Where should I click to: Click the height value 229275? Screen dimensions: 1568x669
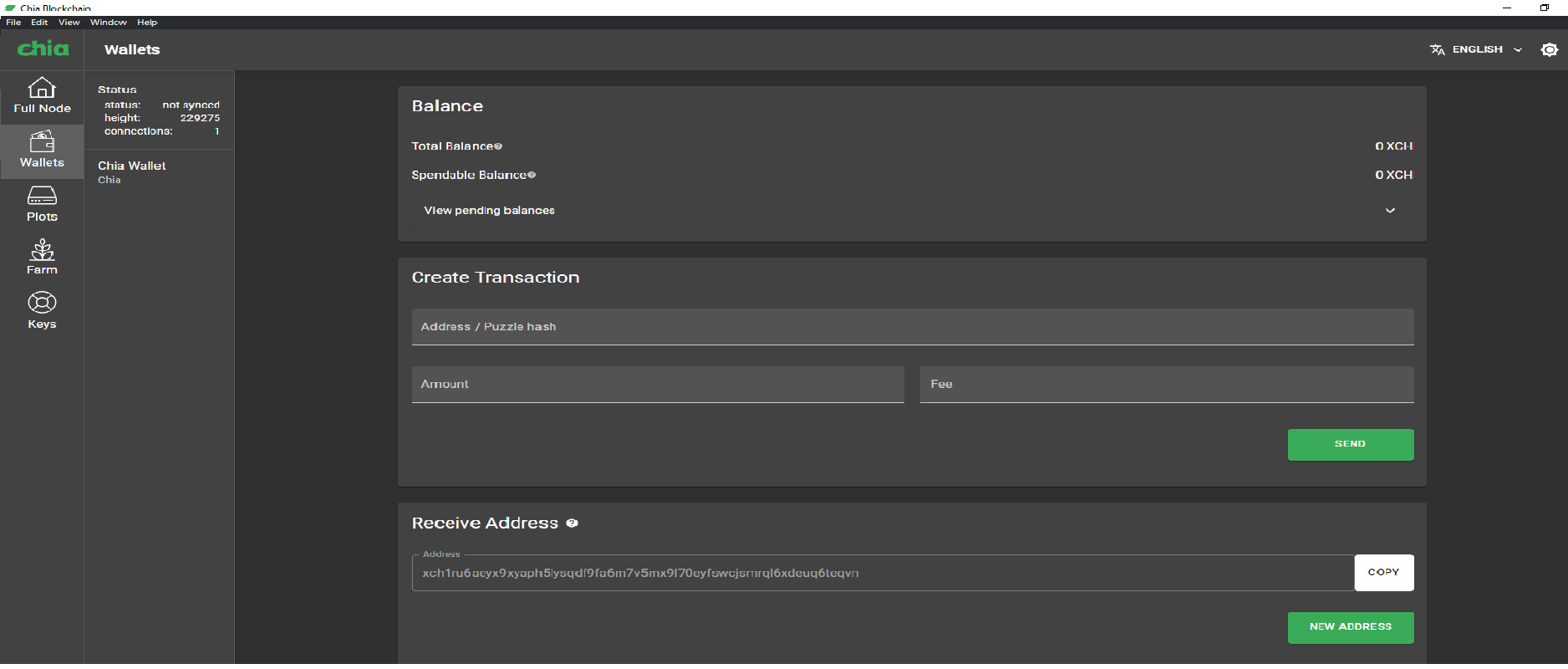coord(200,118)
